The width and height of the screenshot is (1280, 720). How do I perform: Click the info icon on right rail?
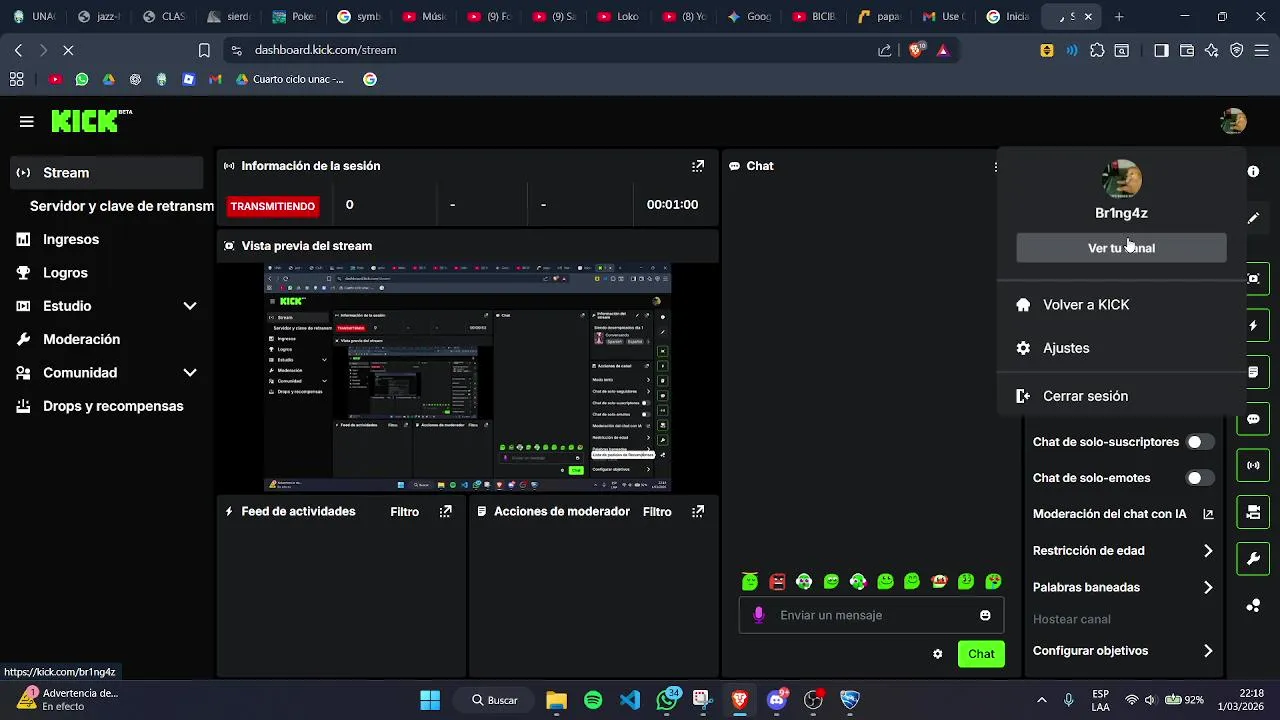(1253, 172)
